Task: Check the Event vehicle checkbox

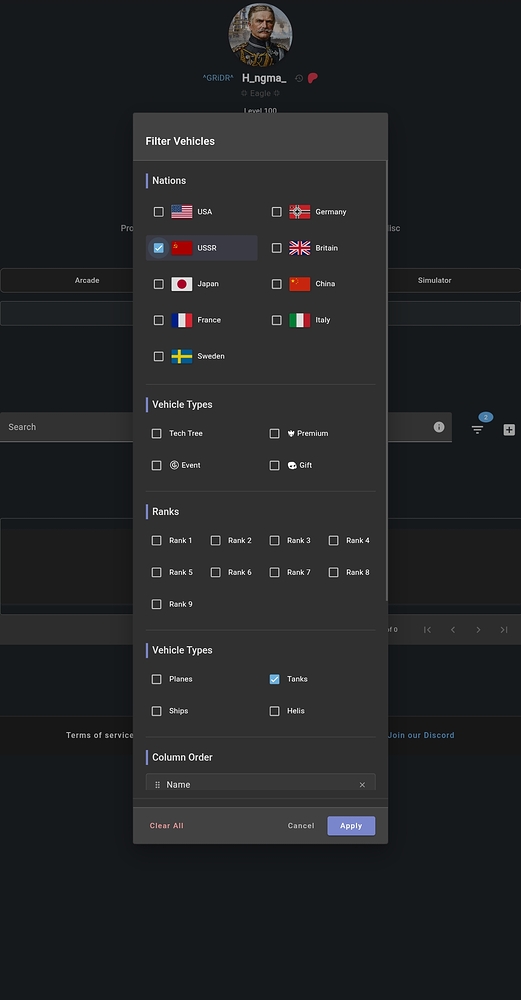Action: tap(156, 466)
